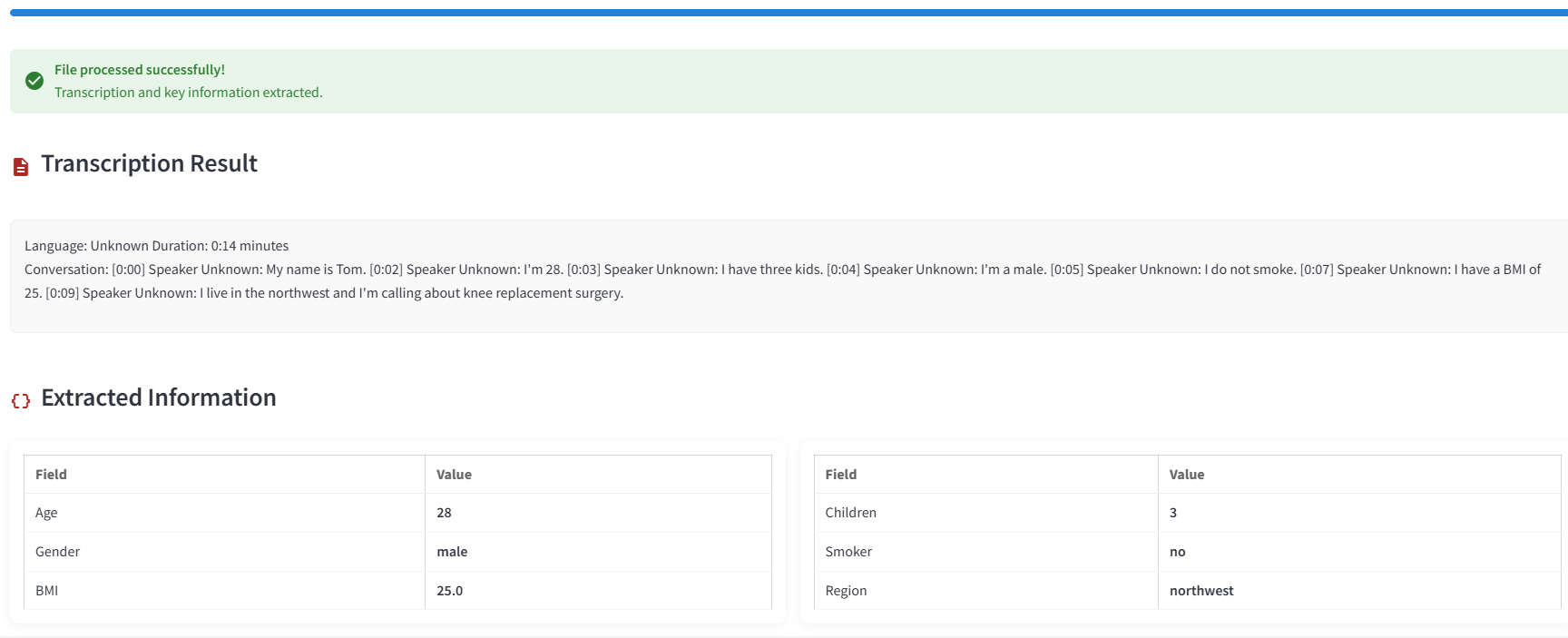Viewport: 1568px width, 638px height.
Task: Click the green success checkmark icon
Action: 34,81
